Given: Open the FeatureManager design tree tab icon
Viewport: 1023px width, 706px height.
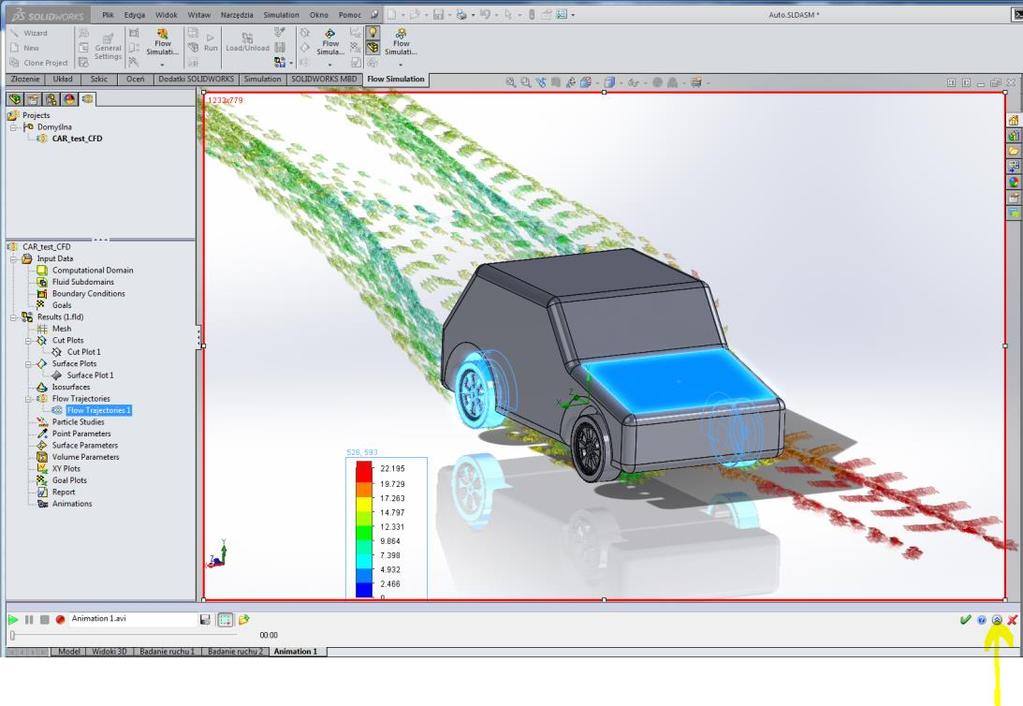Looking at the screenshot, I should (x=15, y=99).
